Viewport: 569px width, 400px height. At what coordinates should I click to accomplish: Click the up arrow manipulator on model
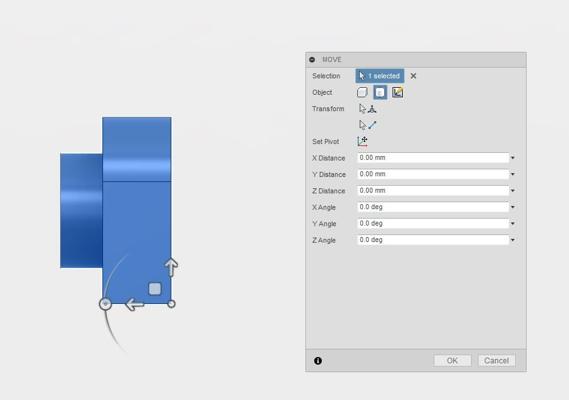pos(171,267)
